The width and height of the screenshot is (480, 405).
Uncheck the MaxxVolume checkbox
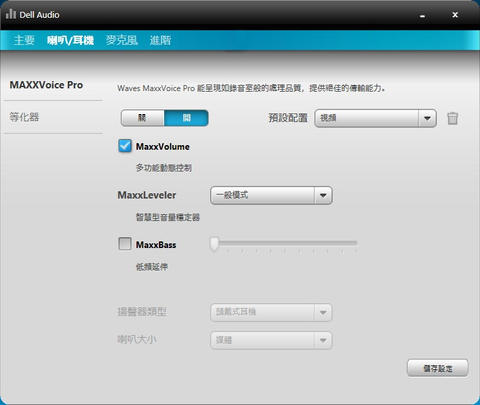125,146
